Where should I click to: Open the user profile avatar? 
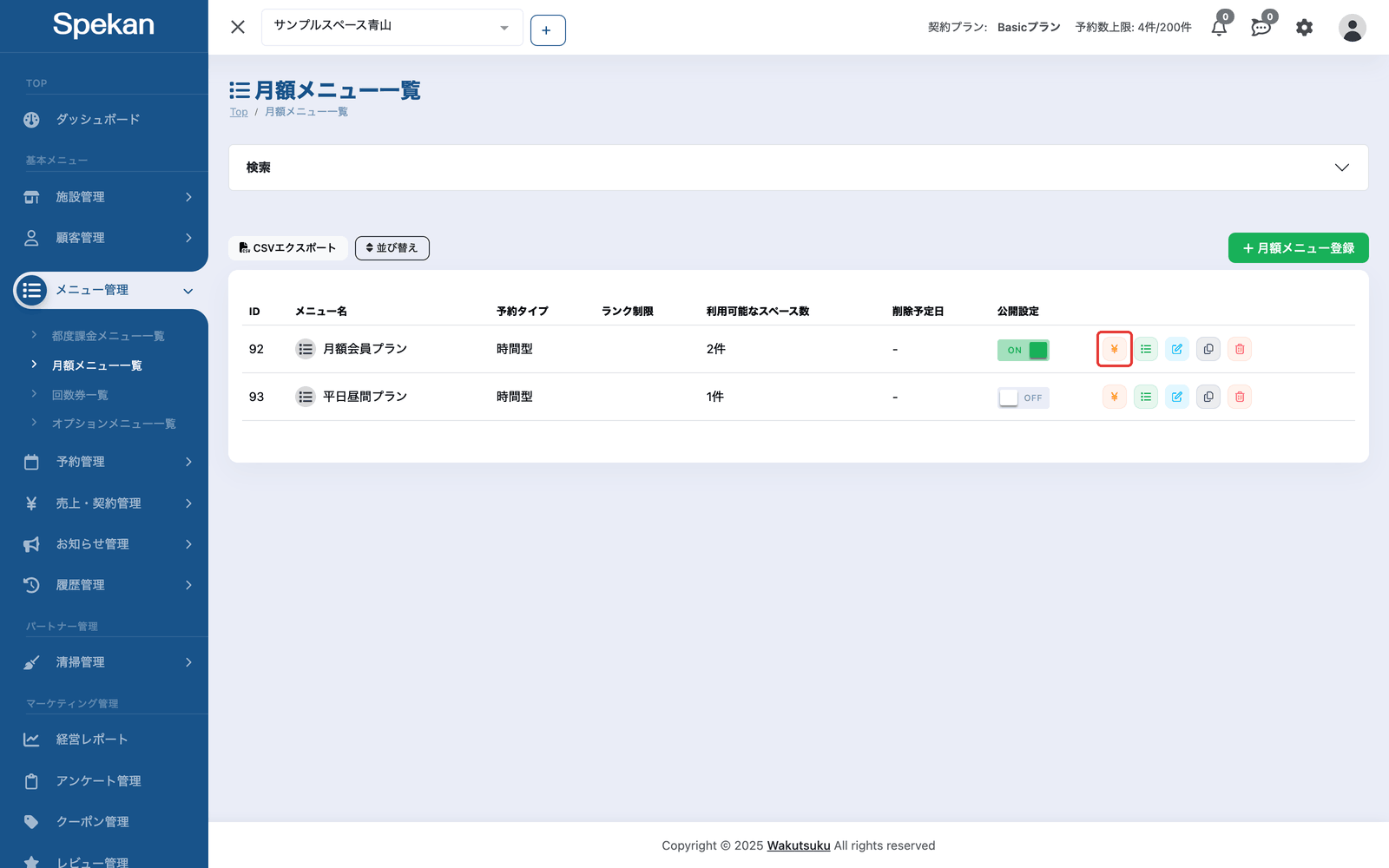pyautogui.click(x=1353, y=28)
